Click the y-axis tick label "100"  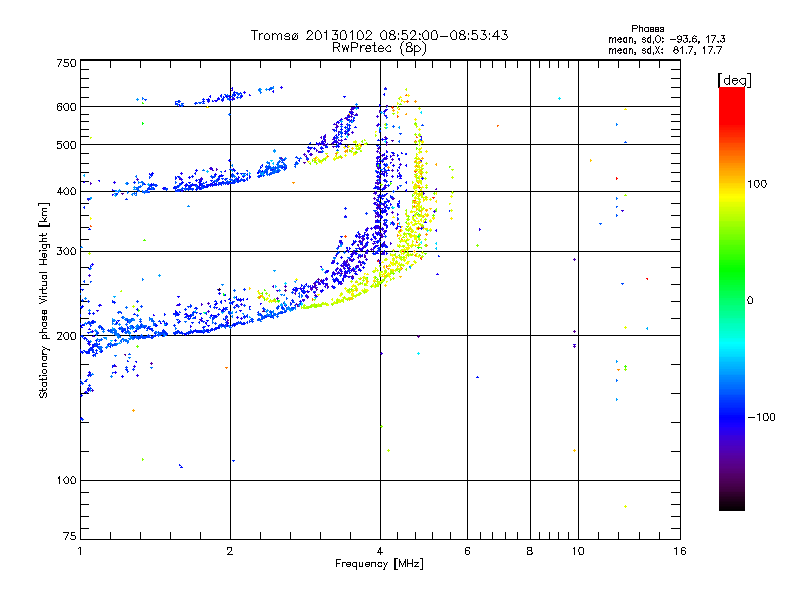click(x=67, y=481)
